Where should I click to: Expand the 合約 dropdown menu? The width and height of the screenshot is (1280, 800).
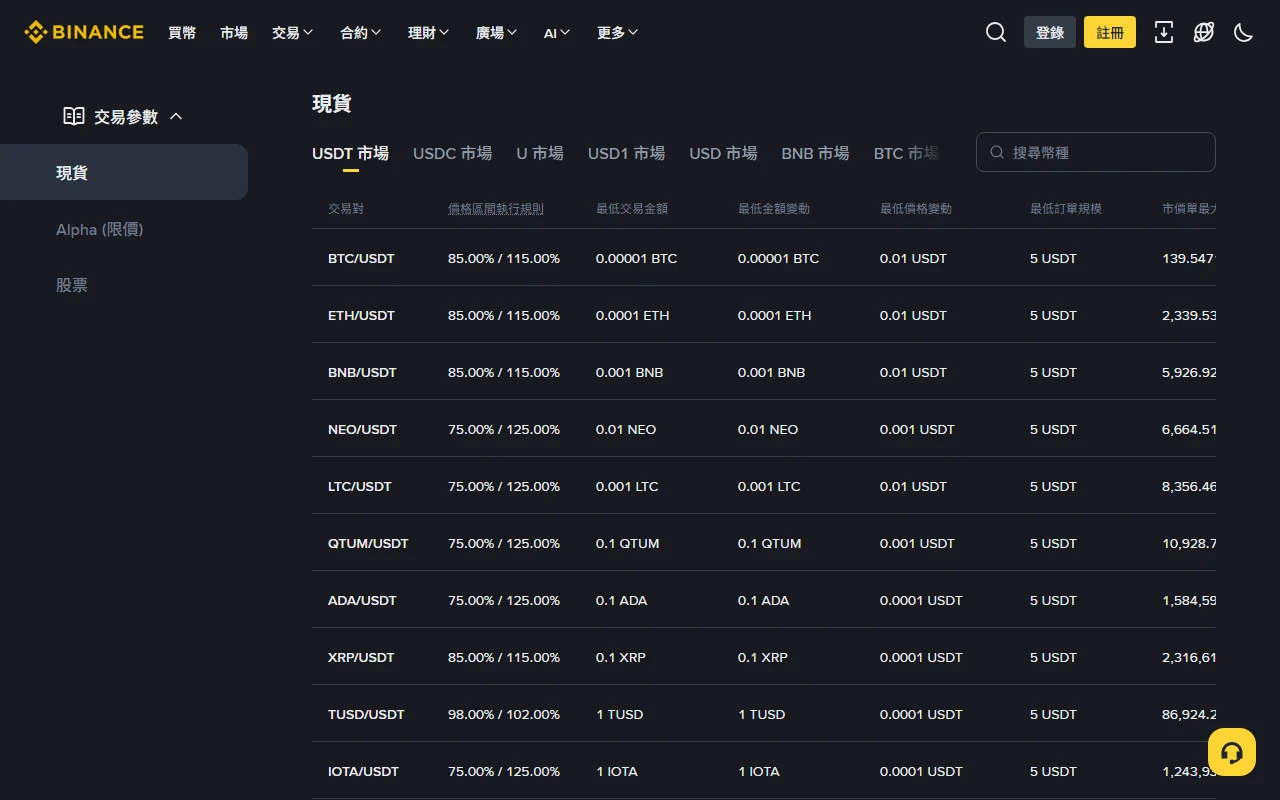pos(361,32)
